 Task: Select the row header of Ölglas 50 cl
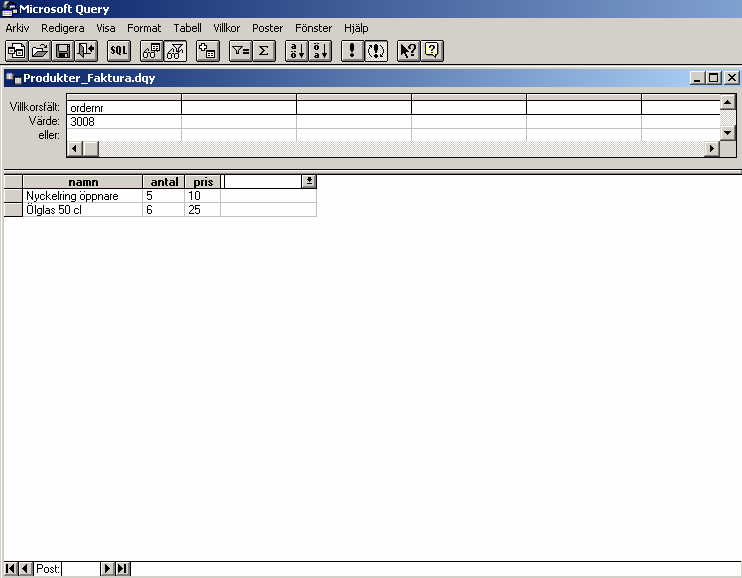pyautogui.click(x=13, y=210)
